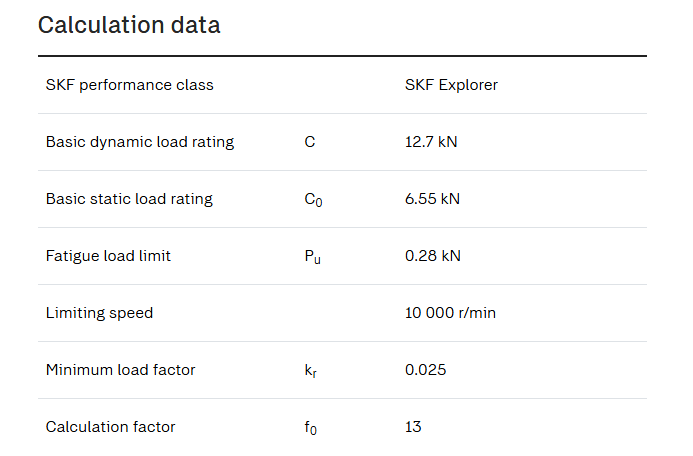Click the 6.55 kN value
693x456 pixels.
(x=432, y=199)
